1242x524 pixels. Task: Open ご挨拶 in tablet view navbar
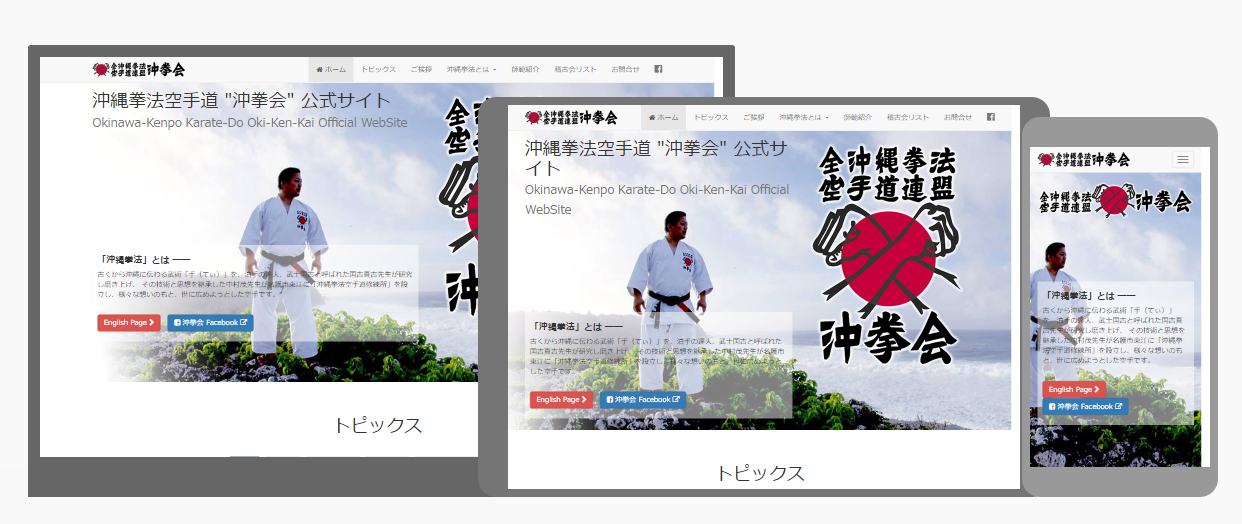[x=754, y=117]
